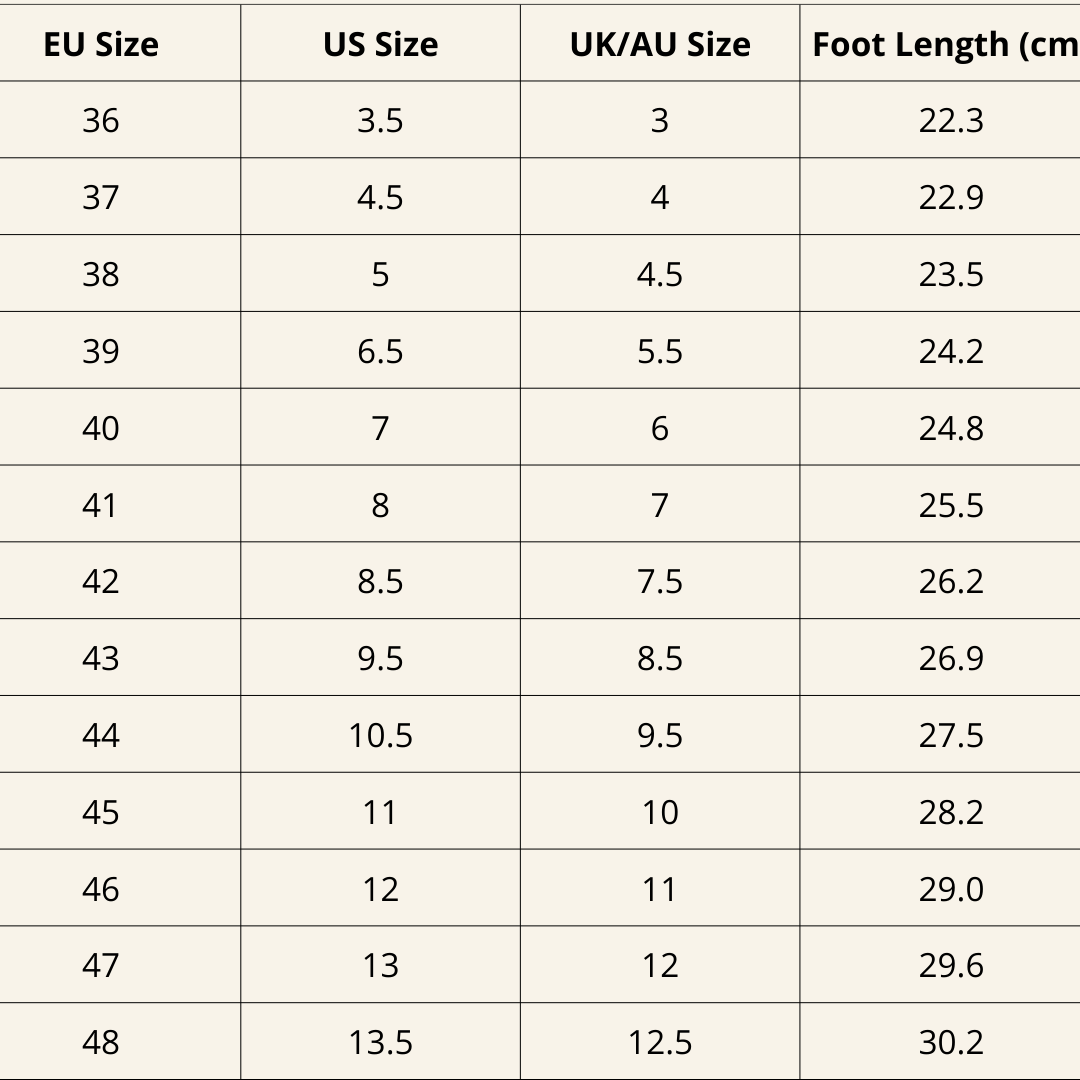The image size is (1080, 1080).
Task: Click the Foot Length column header
Action: click(x=940, y=44)
